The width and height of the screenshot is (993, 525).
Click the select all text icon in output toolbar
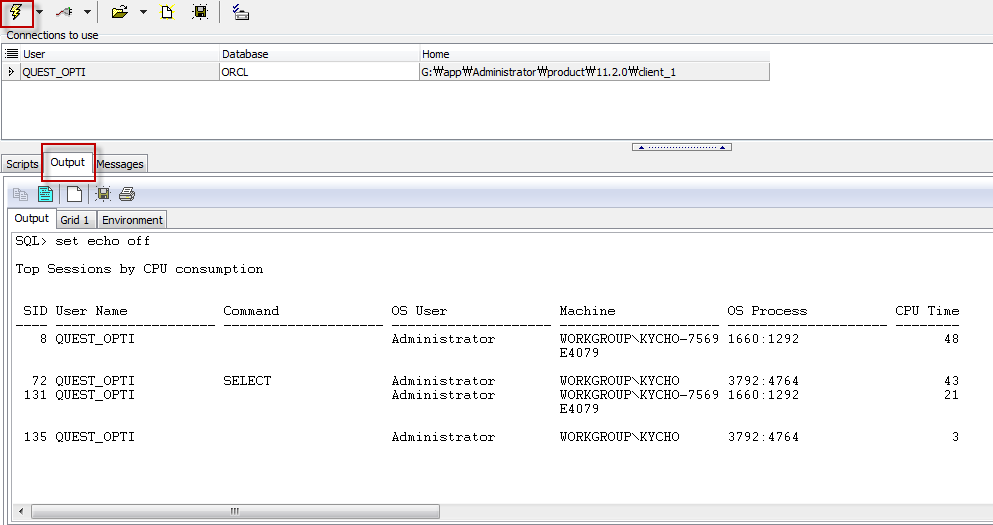[x=46, y=194]
